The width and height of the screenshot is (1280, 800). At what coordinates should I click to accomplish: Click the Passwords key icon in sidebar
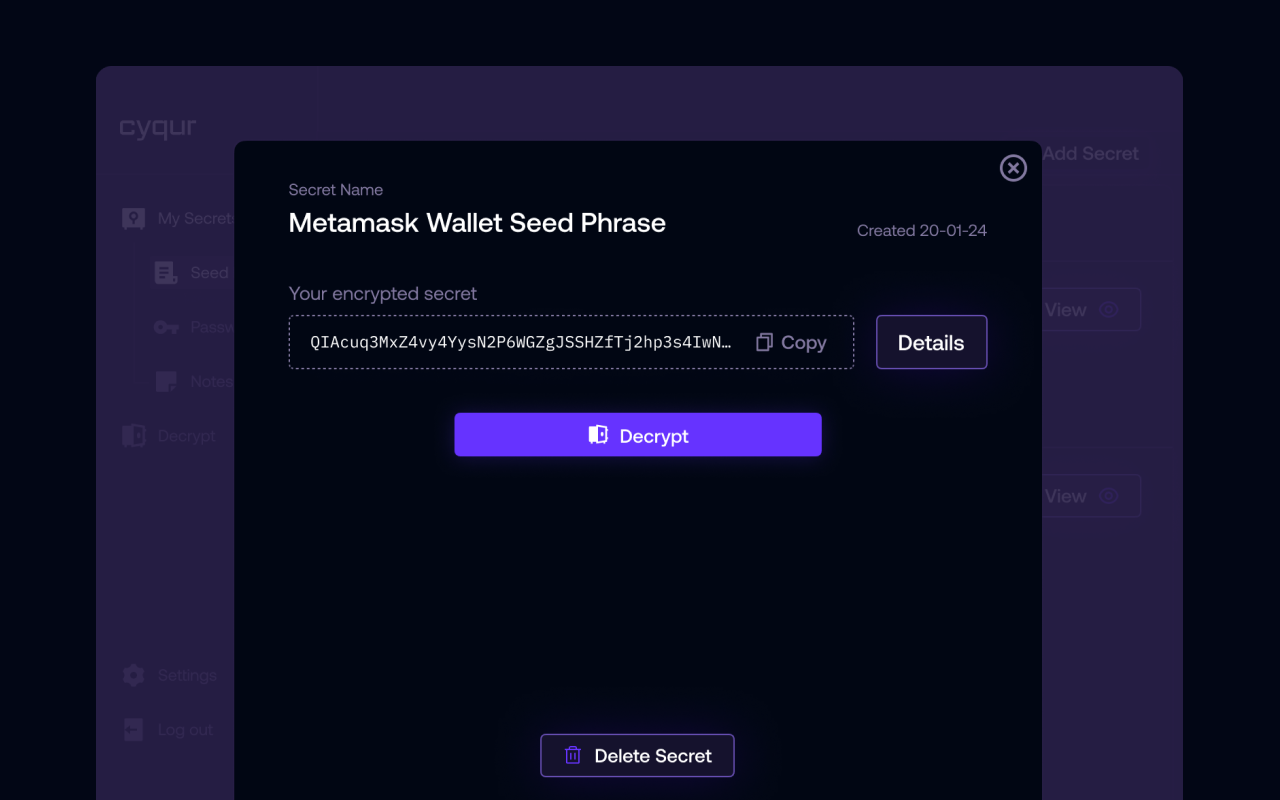coord(166,327)
